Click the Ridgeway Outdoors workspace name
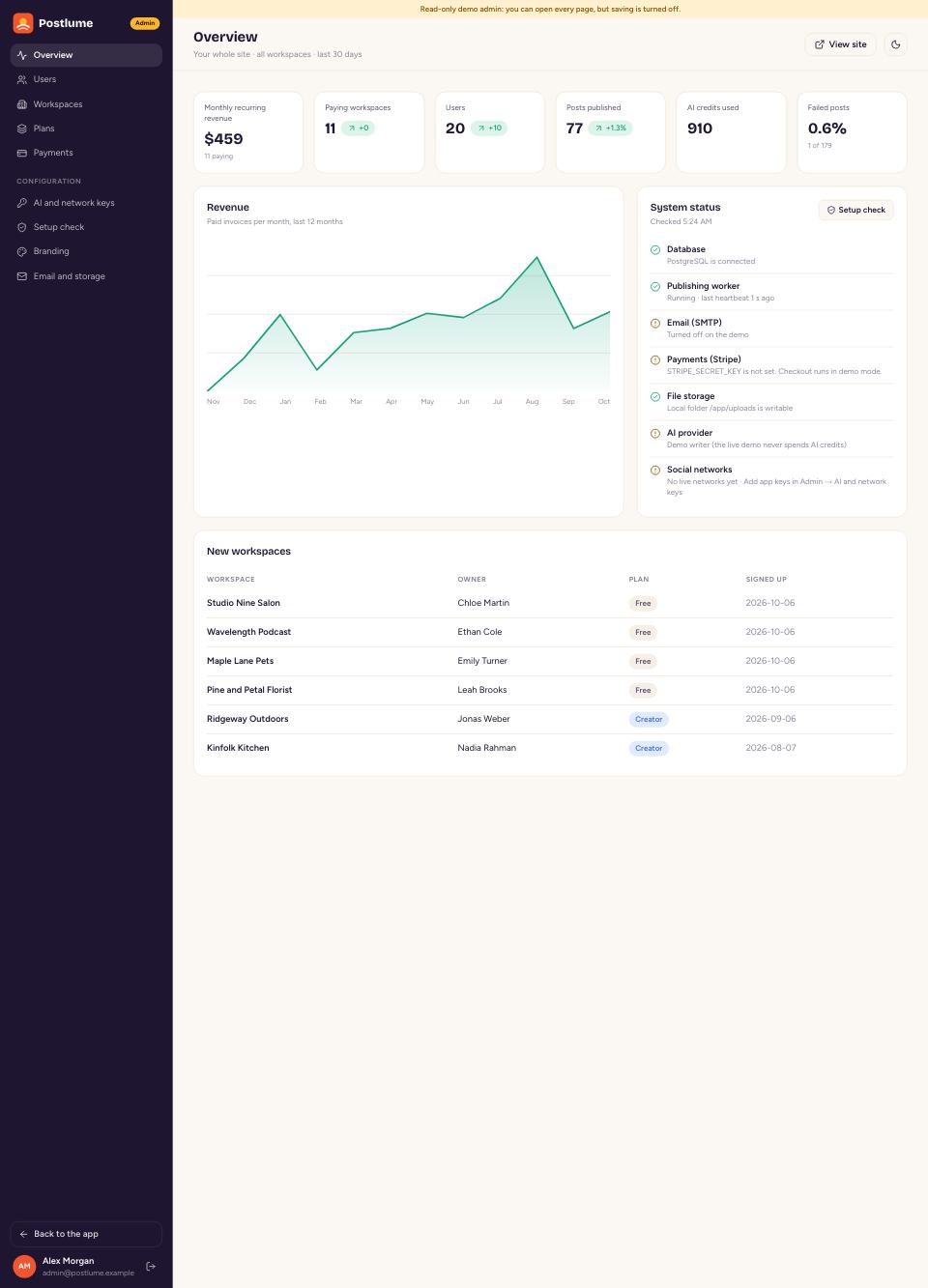The height and width of the screenshot is (1288, 928). pos(247,719)
